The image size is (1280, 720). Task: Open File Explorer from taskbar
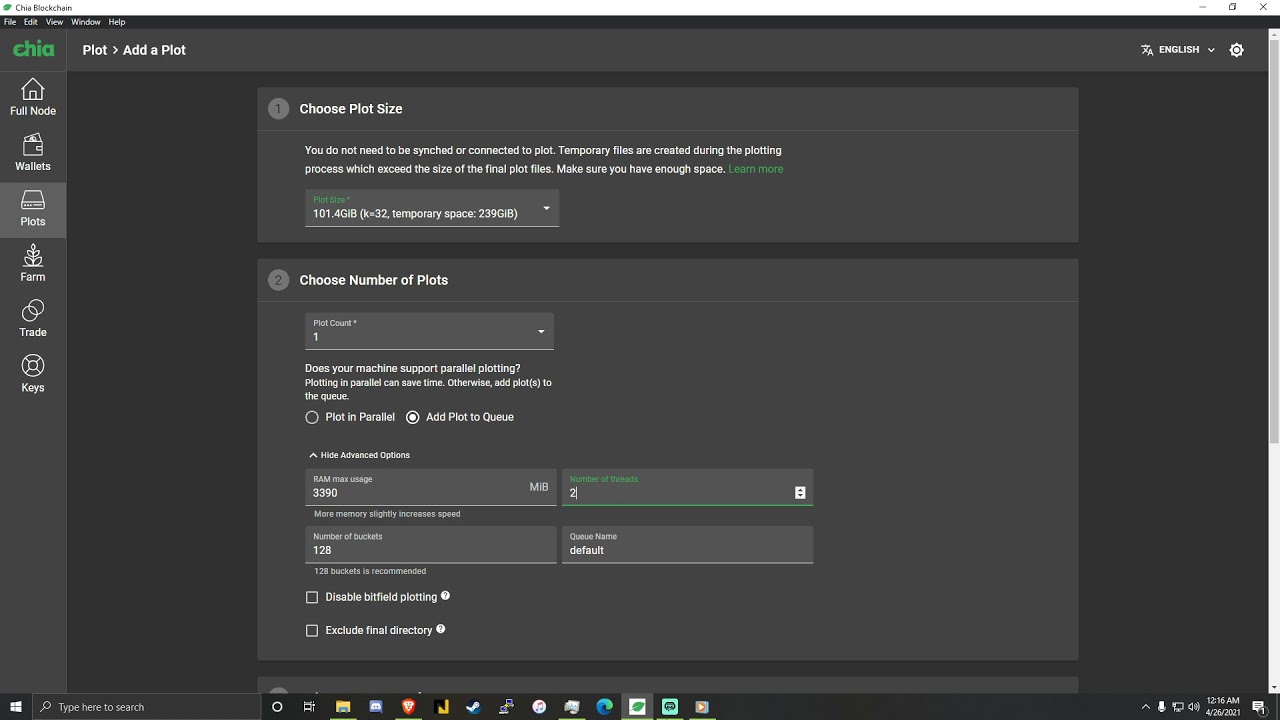click(343, 707)
